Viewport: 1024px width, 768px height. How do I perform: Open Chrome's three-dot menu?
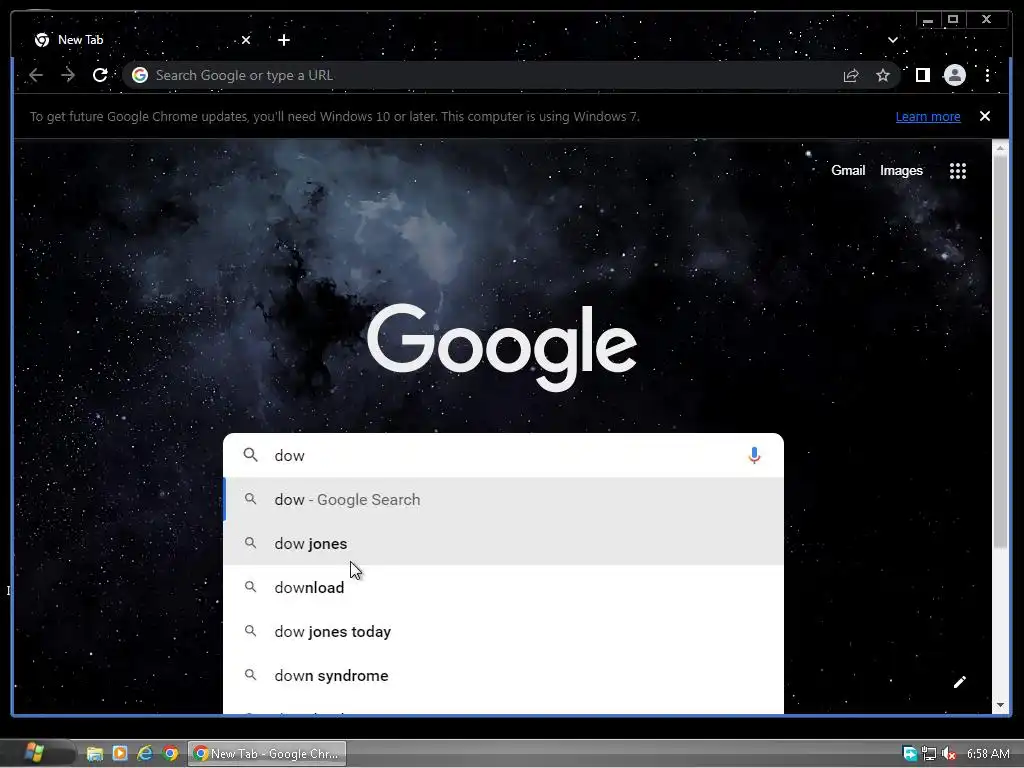coord(987,75)
